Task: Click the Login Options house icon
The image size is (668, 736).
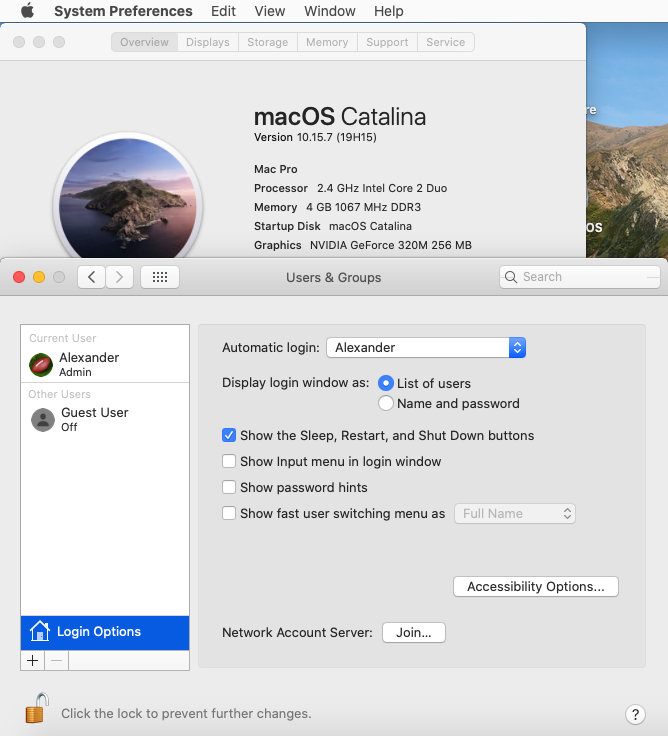Action: tap(40, 631)
